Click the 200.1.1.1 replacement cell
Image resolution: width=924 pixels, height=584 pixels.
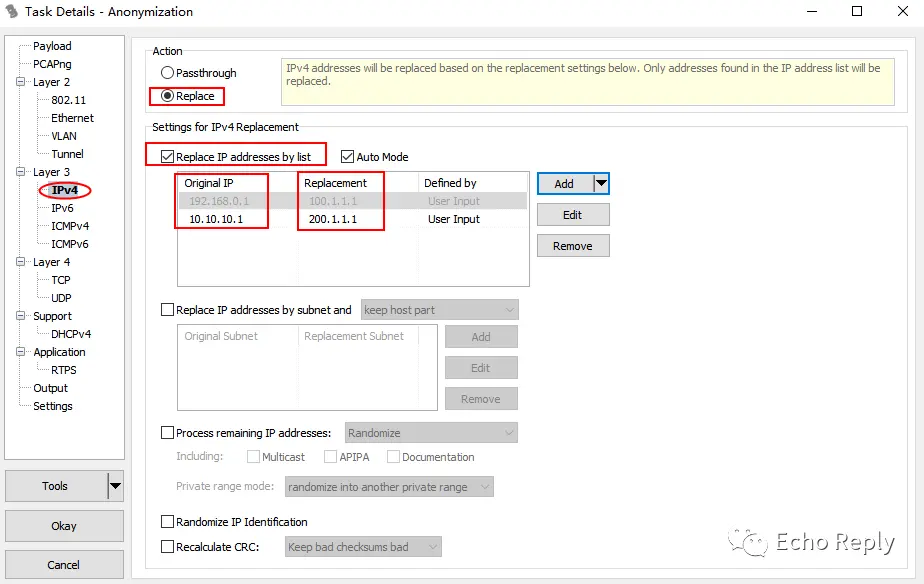tap(333, 219)
